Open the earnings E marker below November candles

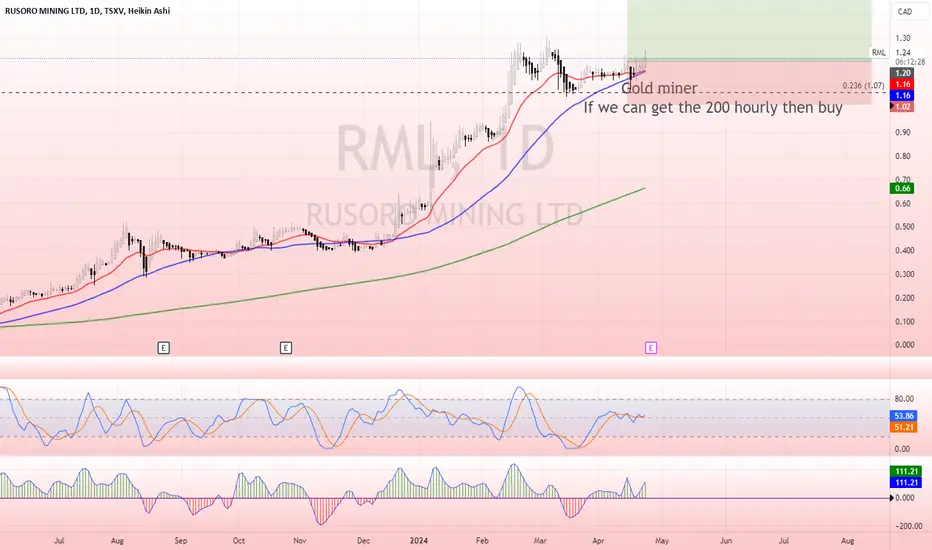click(286, 348)
